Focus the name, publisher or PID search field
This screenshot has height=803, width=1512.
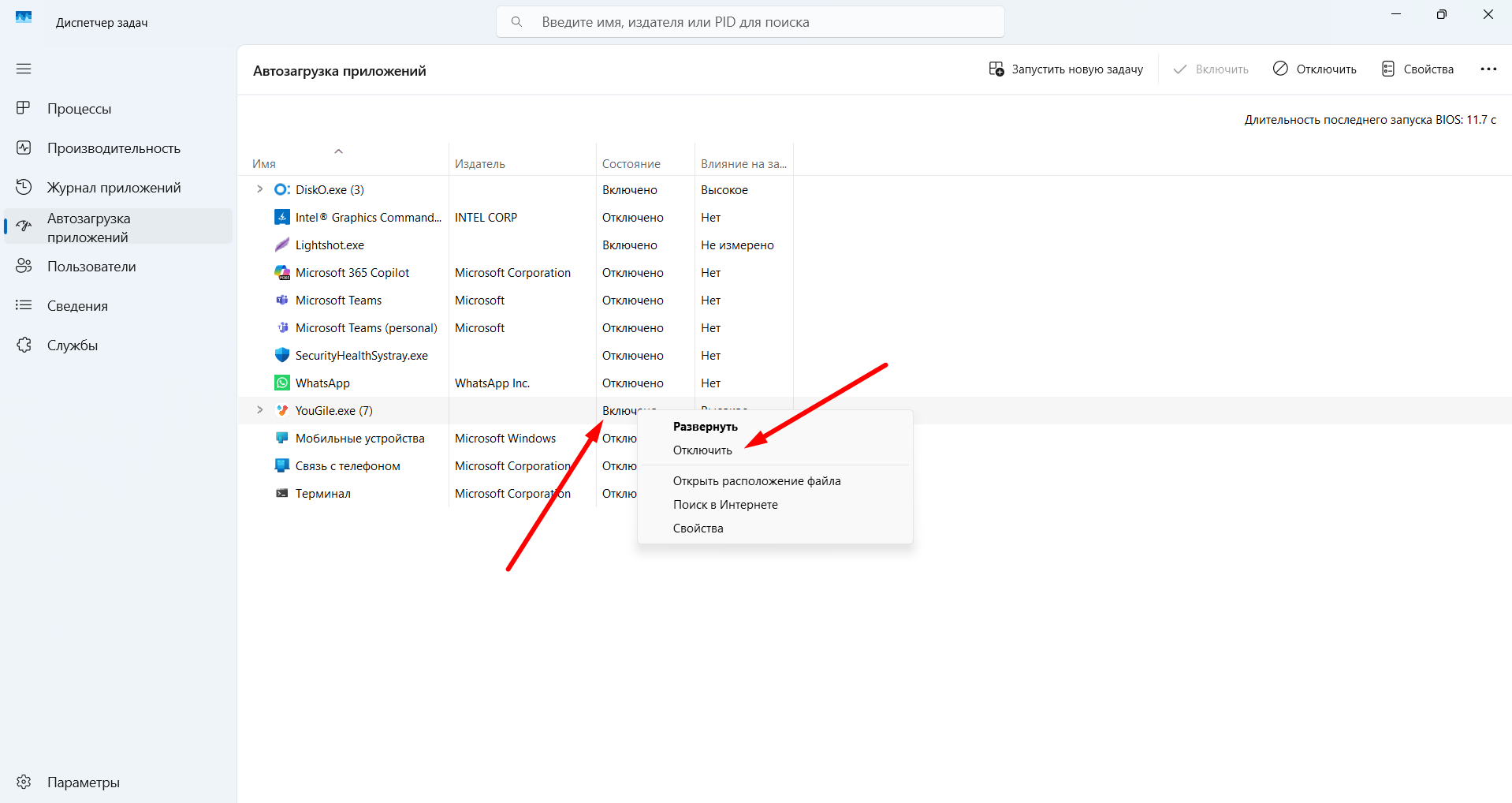click(750, 22)
